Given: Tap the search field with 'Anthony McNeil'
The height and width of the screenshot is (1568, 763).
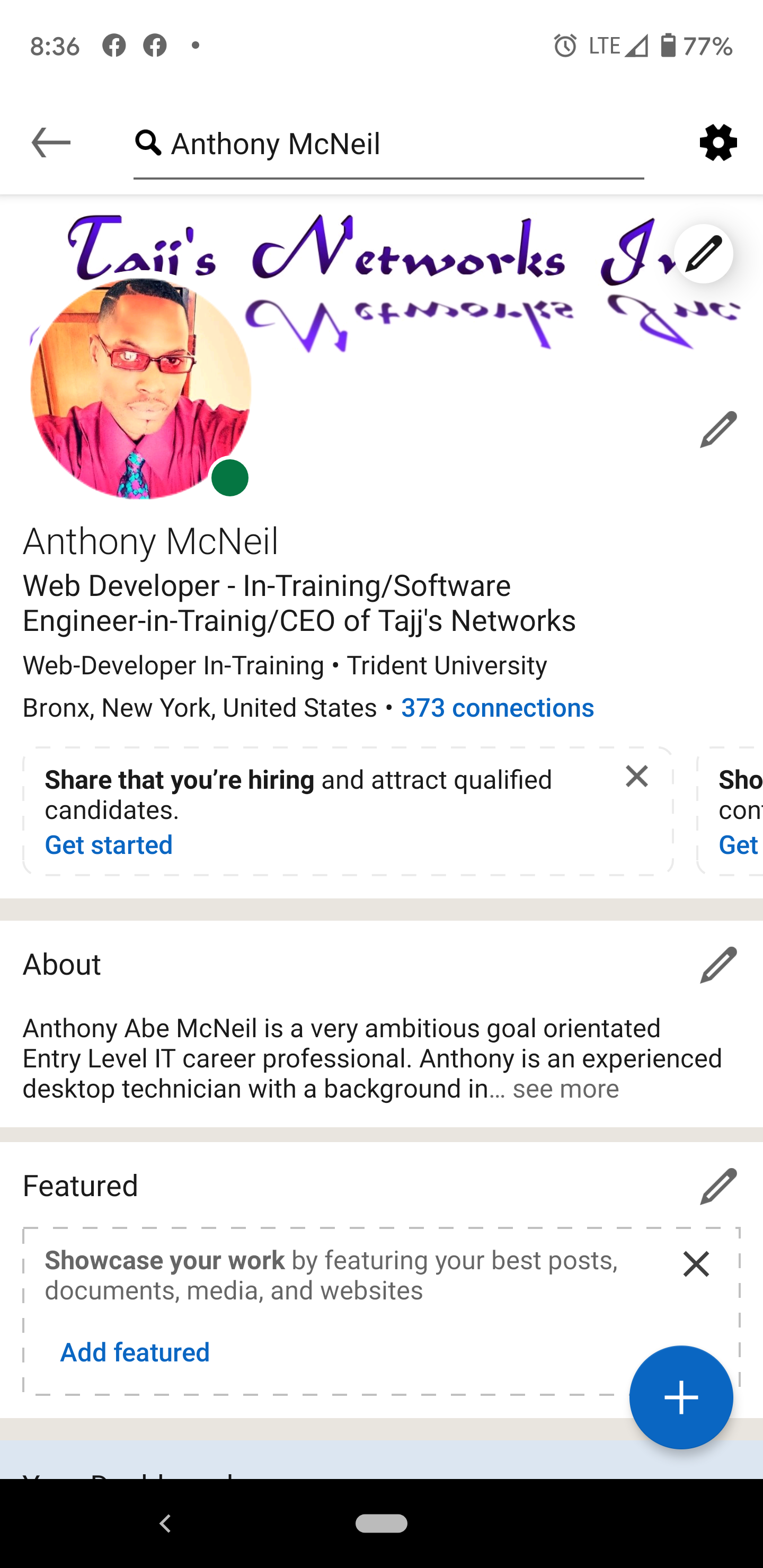Looking at the screenshot, I should point(388,144).
